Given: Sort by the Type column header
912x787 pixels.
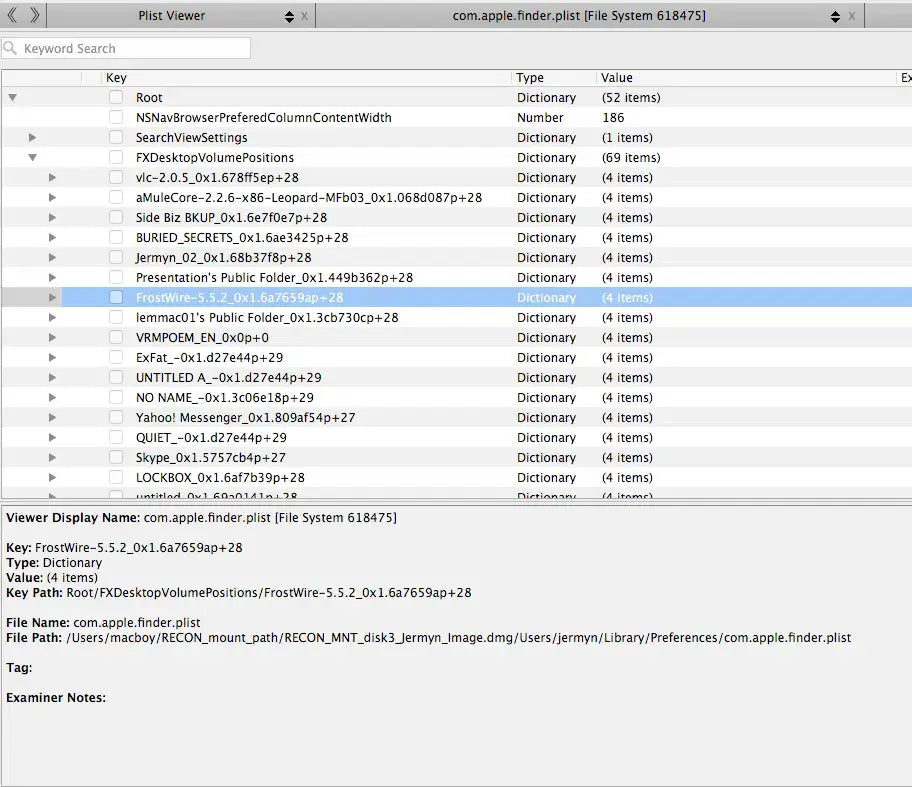Looking at the screenshot, I should click(530, 78).
